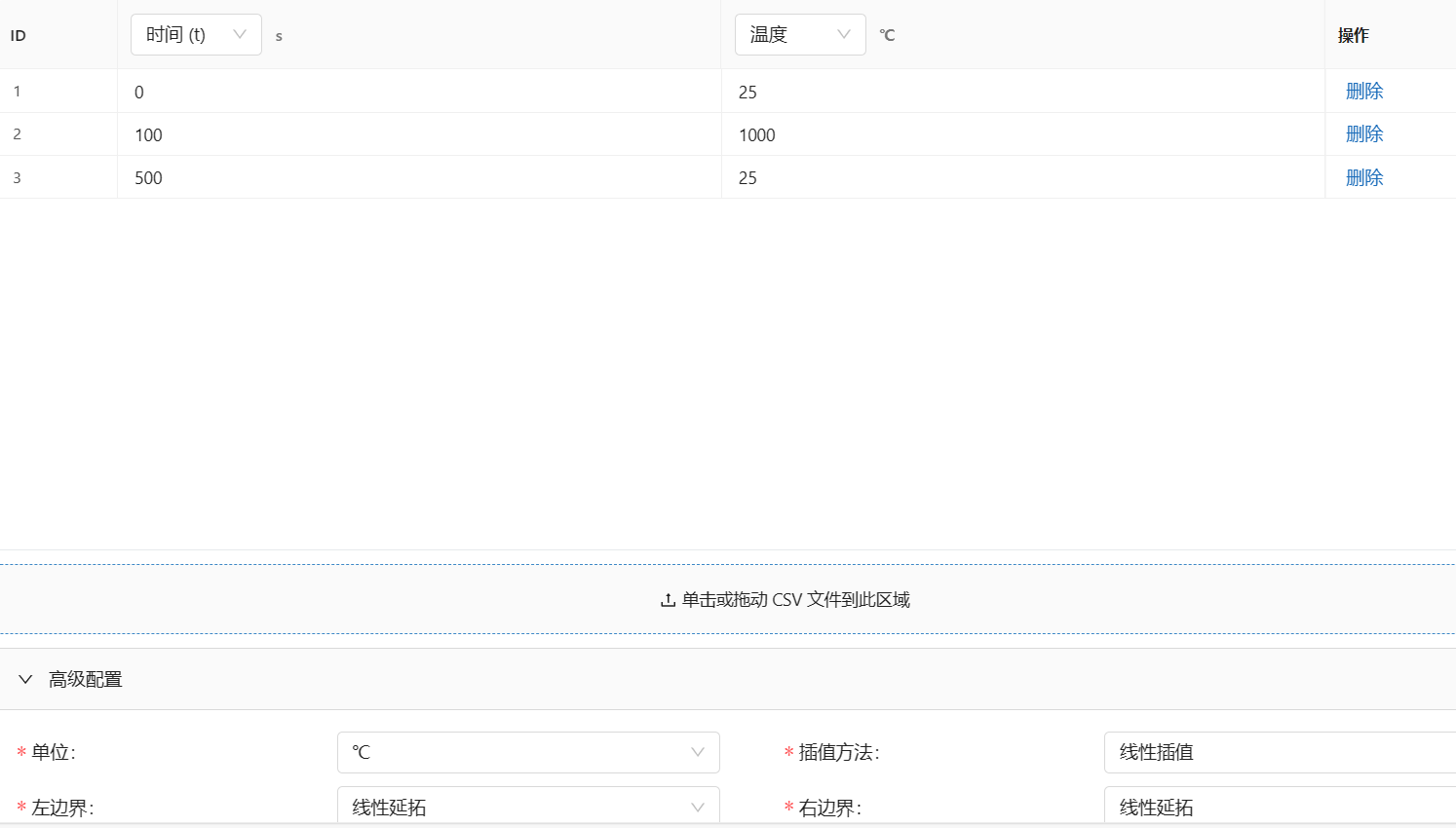The image size is (1456, 828).
Task: Open the 单位 ℃ dropdown
Action: 528,752
